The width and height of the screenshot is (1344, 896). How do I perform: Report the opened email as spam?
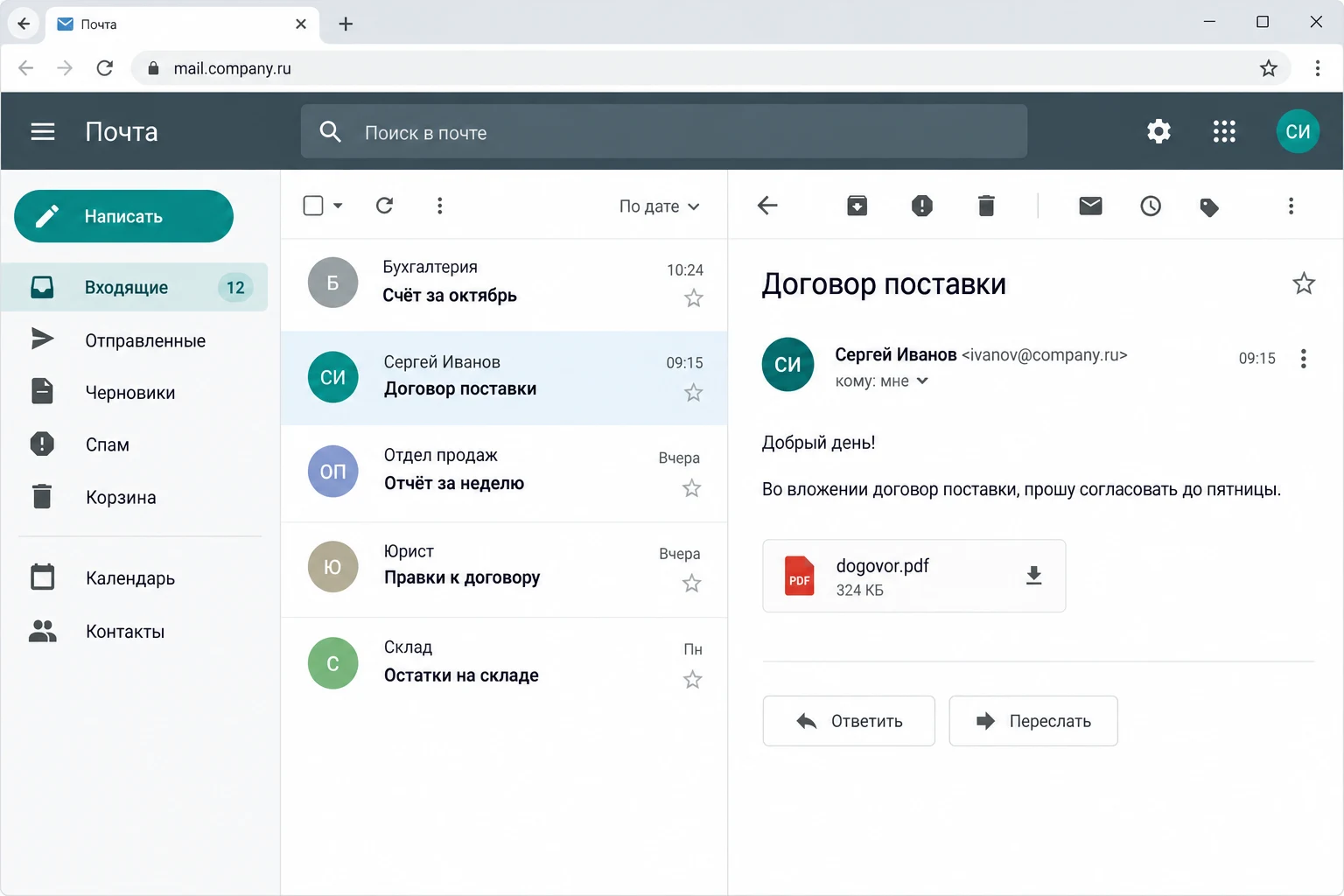click(921, 206)
